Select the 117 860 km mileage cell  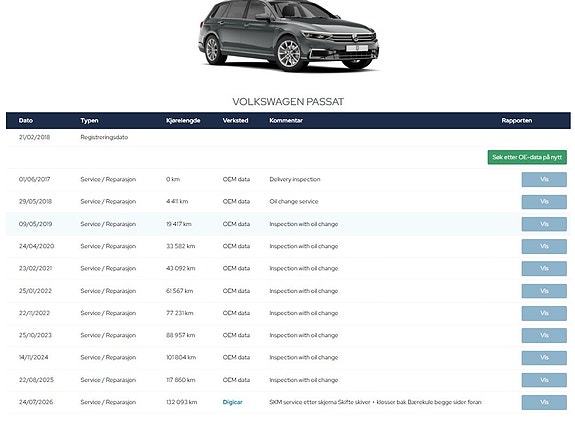point(180,380)
